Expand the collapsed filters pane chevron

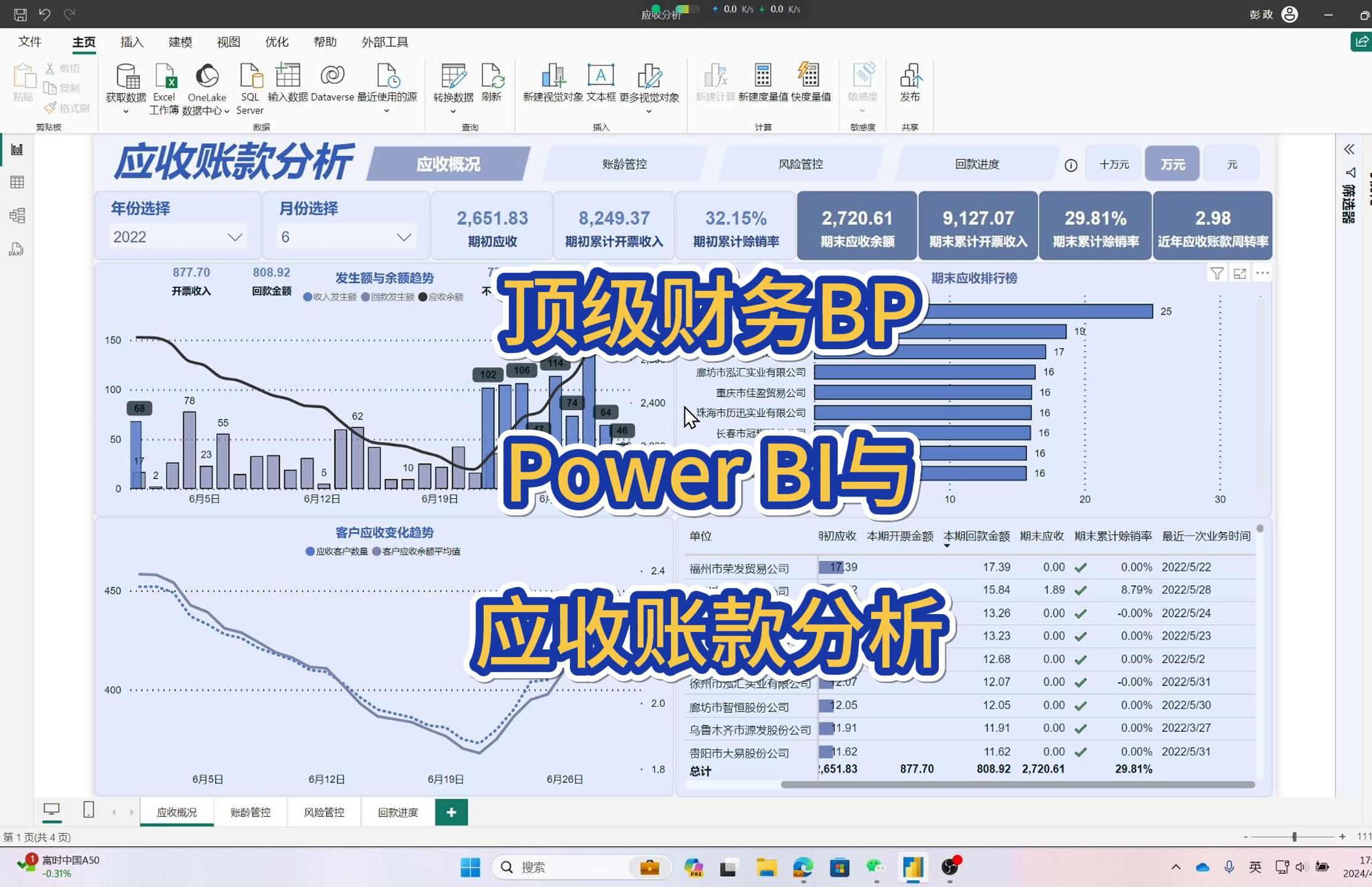(x=1349, y=149)
